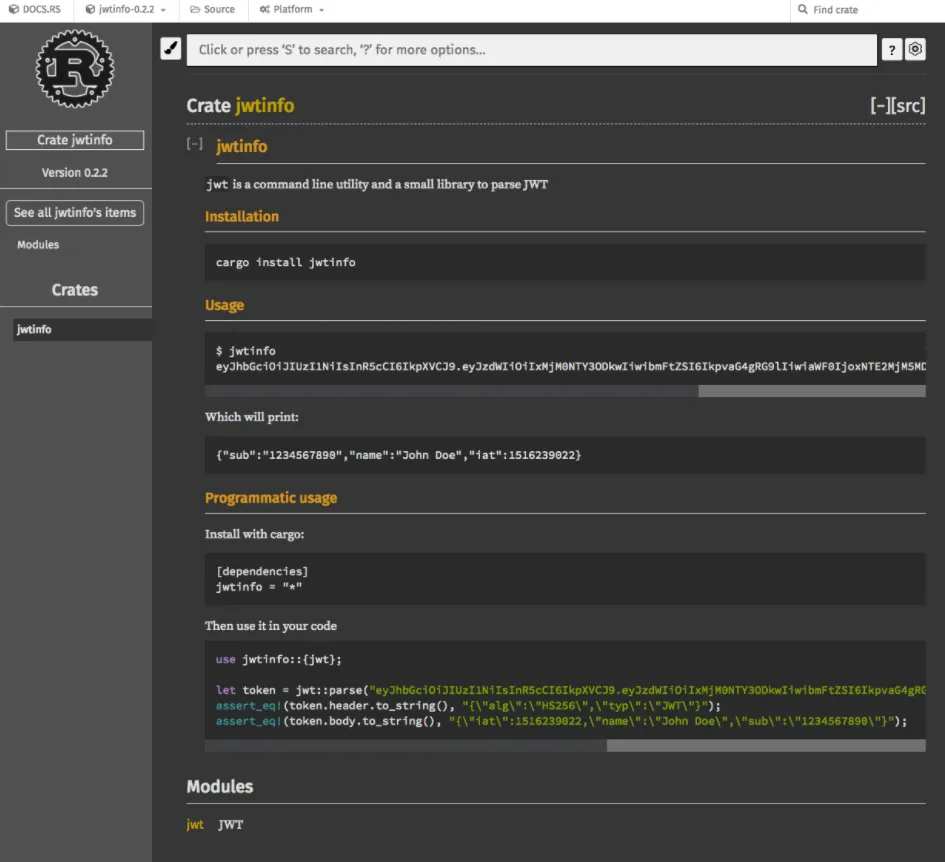The image size is (945, 862).
Task: Click the DOCS.RS globe icon
Action: (13, 10)
